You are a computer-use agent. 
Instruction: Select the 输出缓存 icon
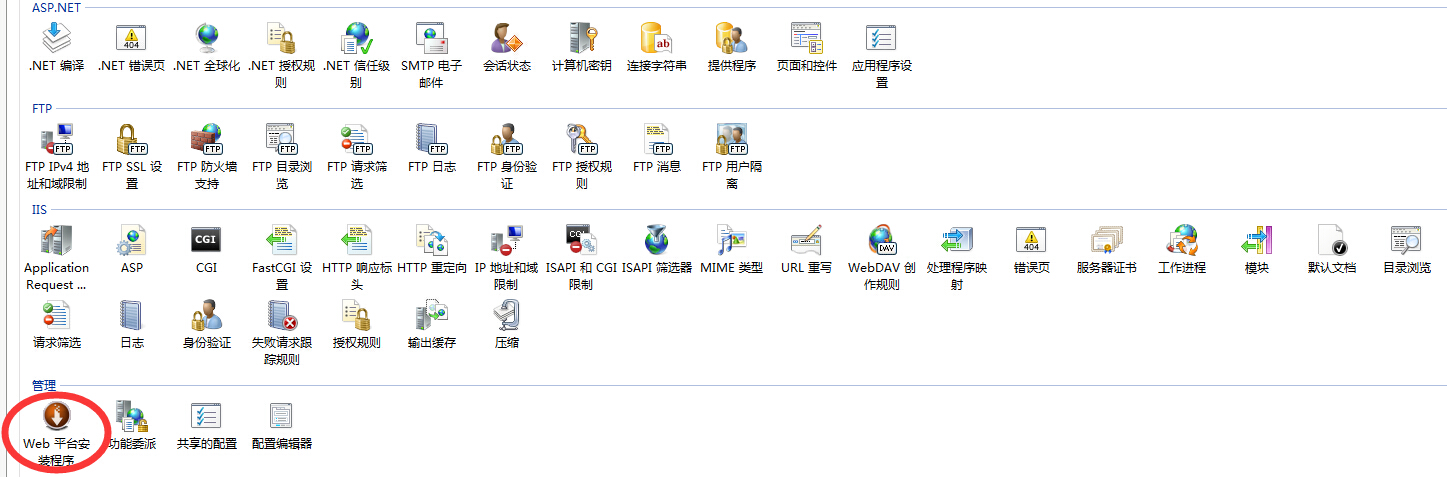432,316
